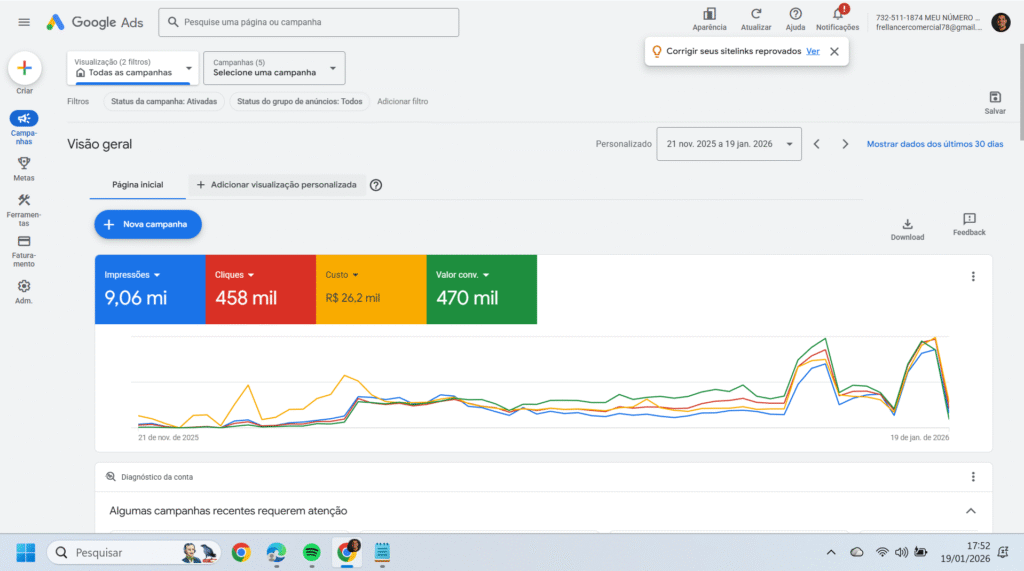This screenshot has height=571, width=1024.
Task: Click Adicionar visualização personalizada tab
Action: click(x=276, y=185)
